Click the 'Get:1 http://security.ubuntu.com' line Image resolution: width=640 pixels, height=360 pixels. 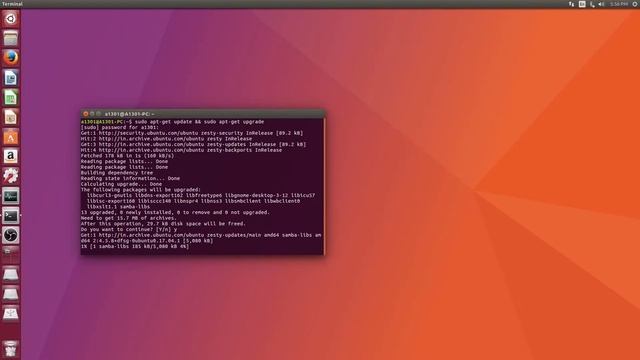(x=192, y=133)
